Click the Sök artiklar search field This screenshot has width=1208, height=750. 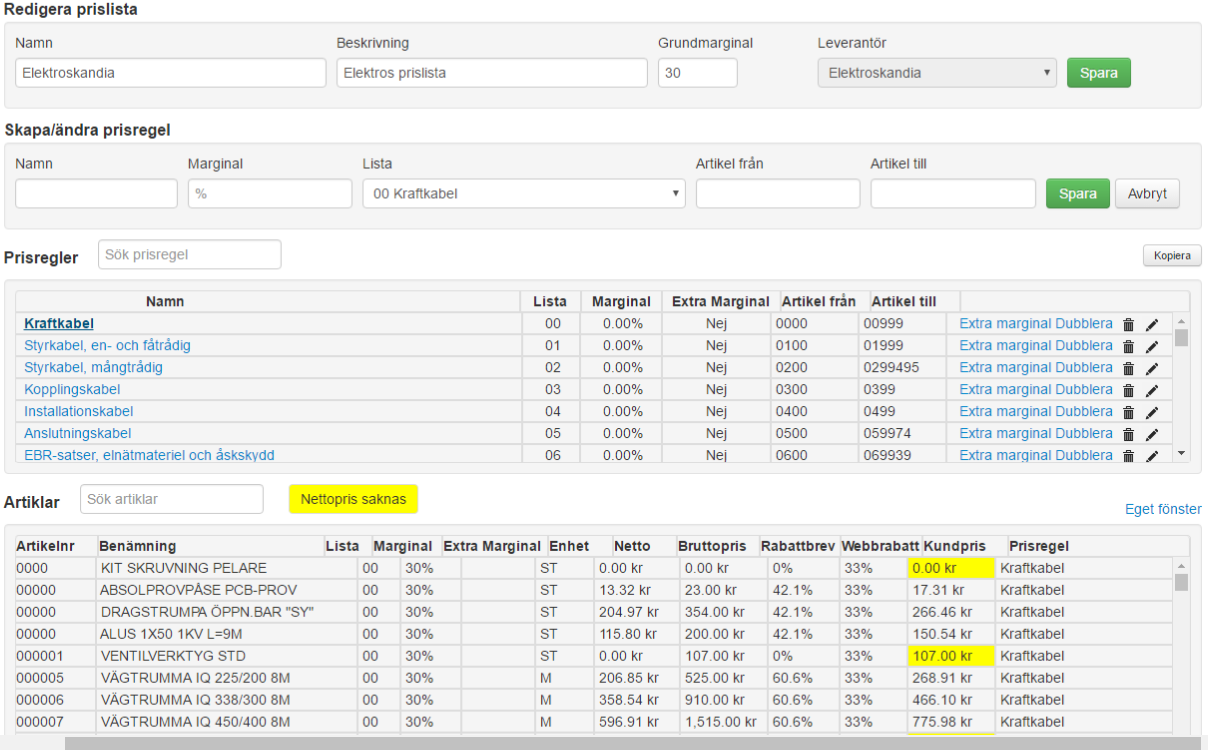172,499
